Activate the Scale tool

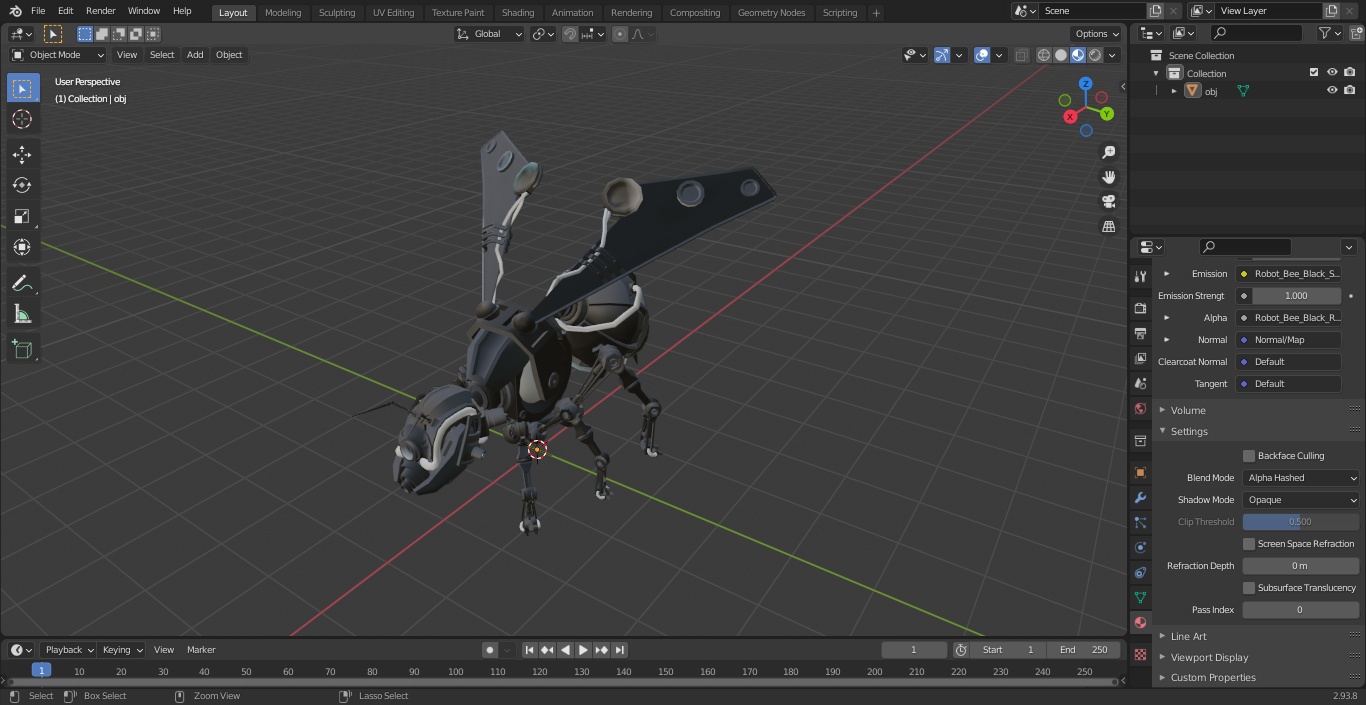click(22, 216)
